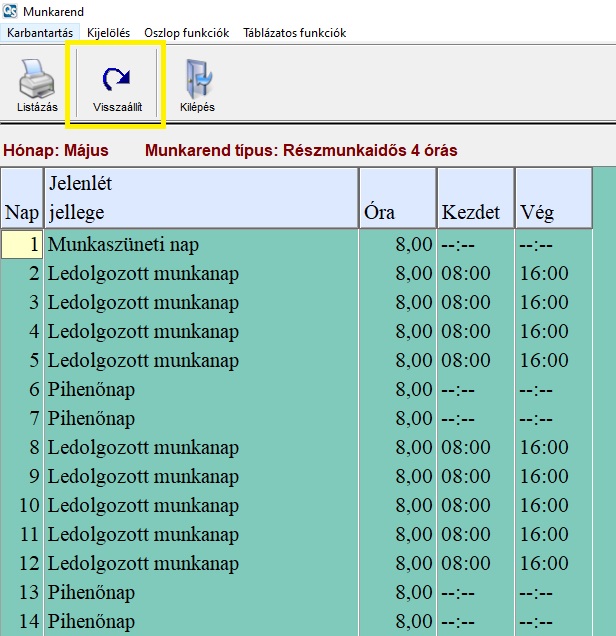Viewport: 616px width, 636px height.
Task: Click the Listázás printer icon
Action: tap(37, 80)
